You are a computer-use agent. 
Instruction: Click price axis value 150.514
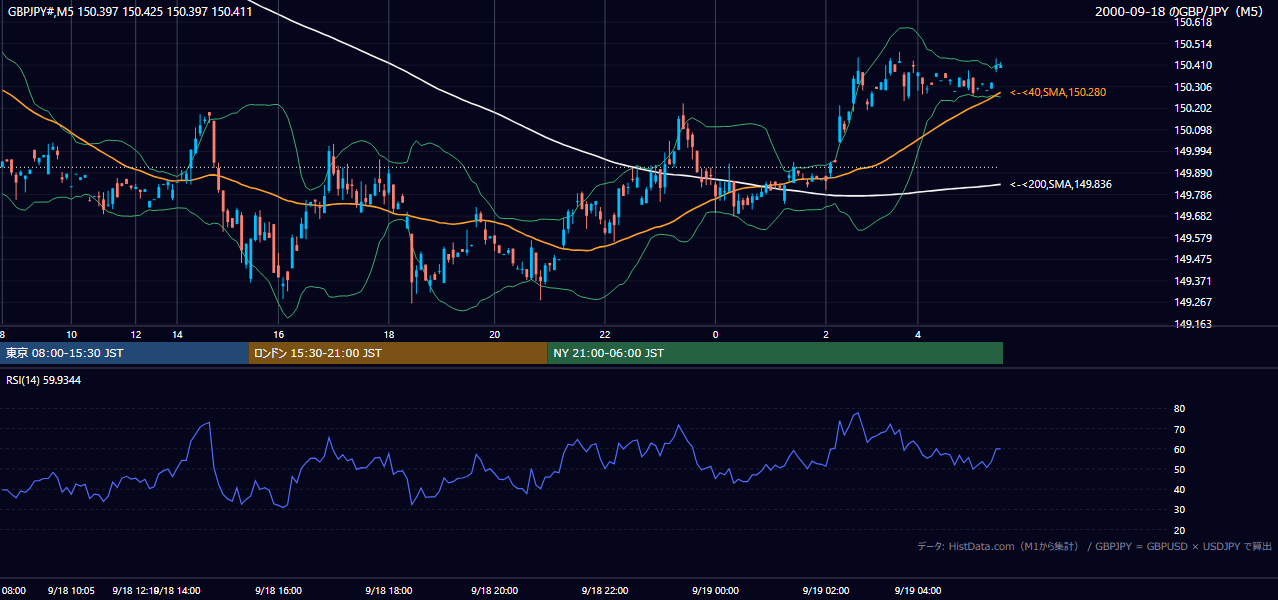pos(1193,44)
